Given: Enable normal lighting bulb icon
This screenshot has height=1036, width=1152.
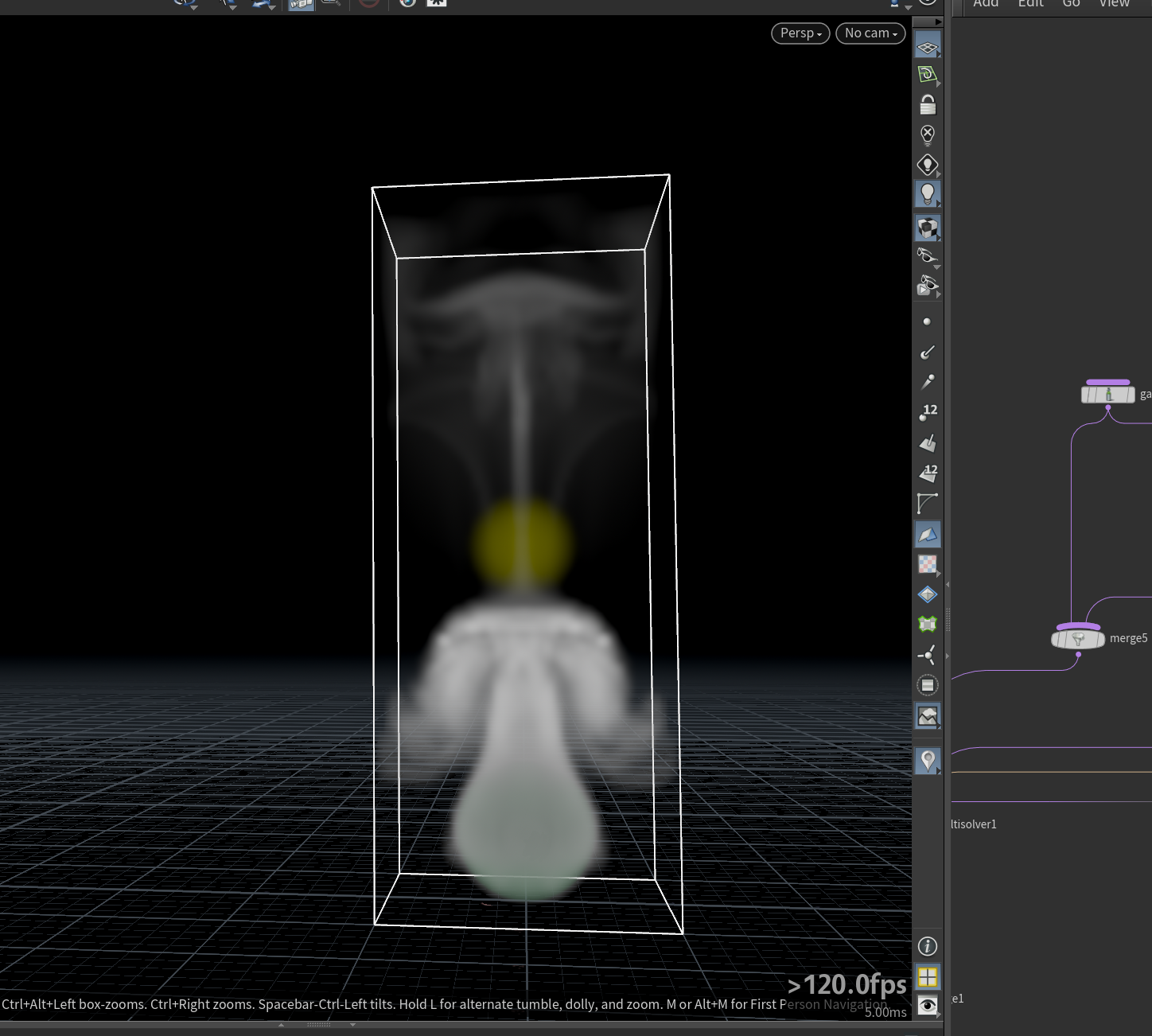Looking at the screenshot, I should click(928, 194).
